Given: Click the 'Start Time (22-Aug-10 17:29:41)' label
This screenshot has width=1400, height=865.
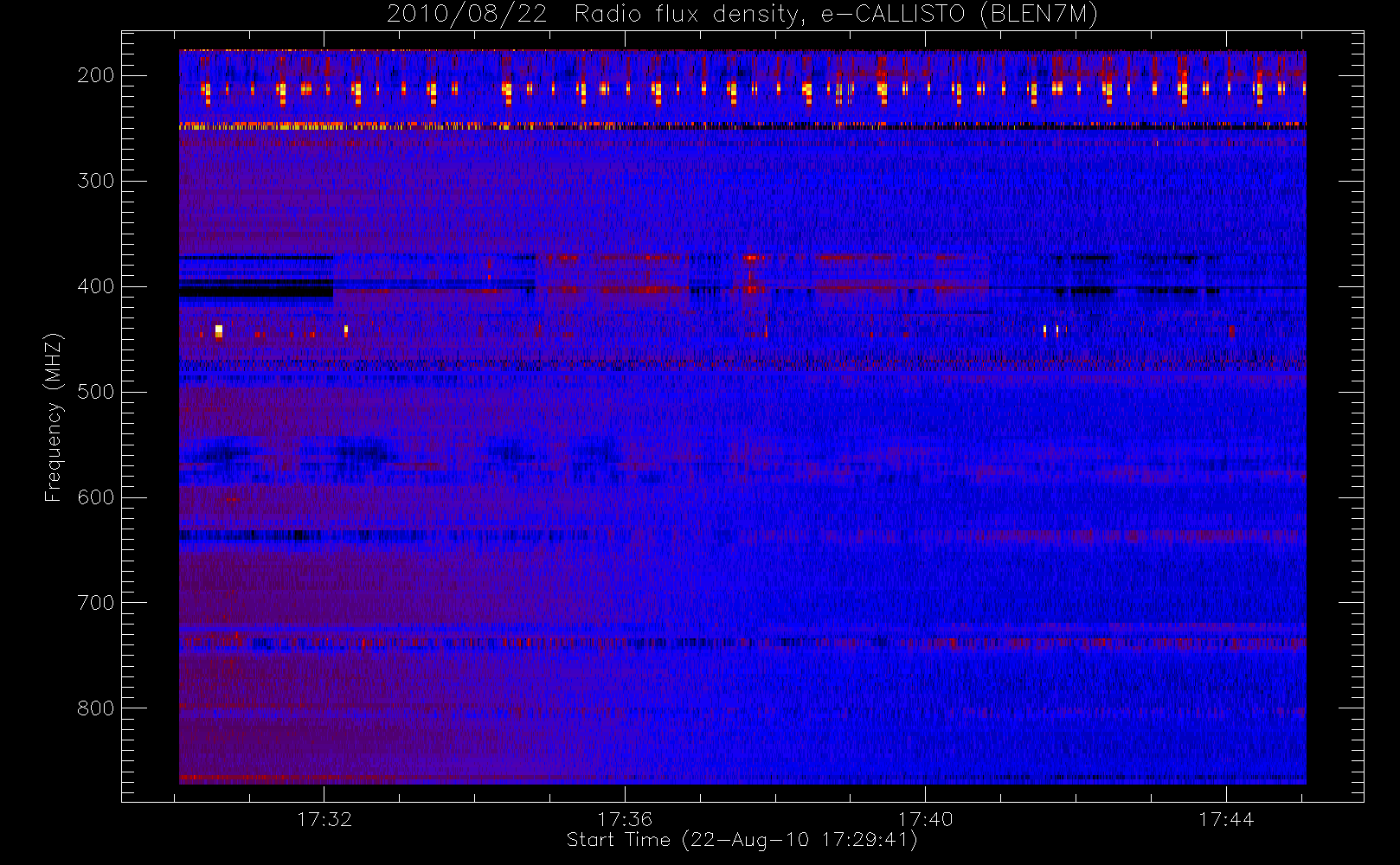Looking at the screenshot, I should pyautogui.click(x=742, y=840).
